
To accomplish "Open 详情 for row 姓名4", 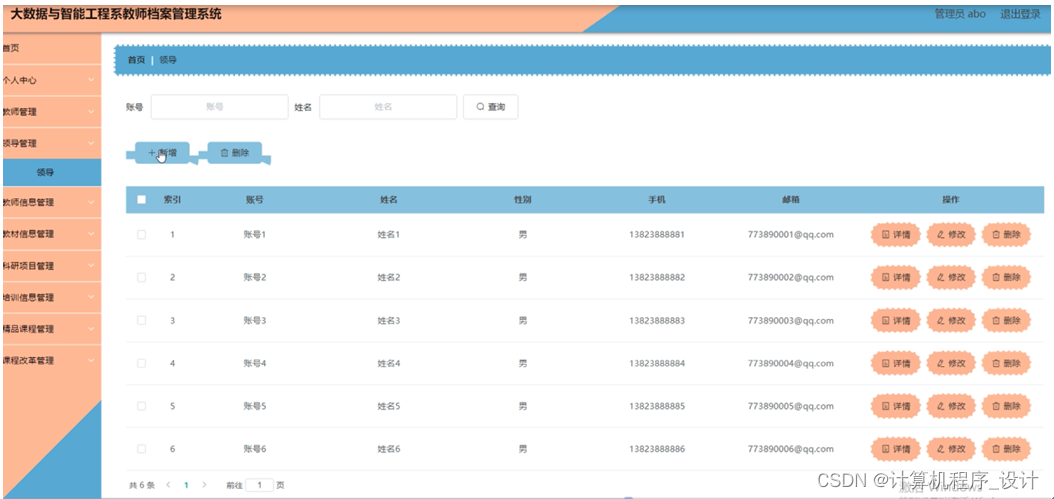I will pos(895,363).
